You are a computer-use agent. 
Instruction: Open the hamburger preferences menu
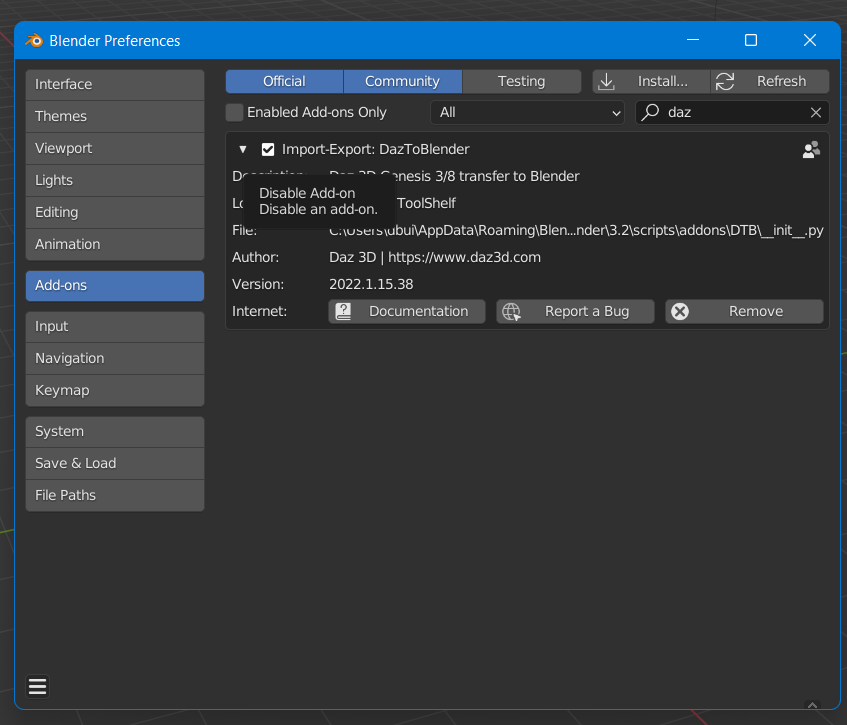tap(38, 686)
